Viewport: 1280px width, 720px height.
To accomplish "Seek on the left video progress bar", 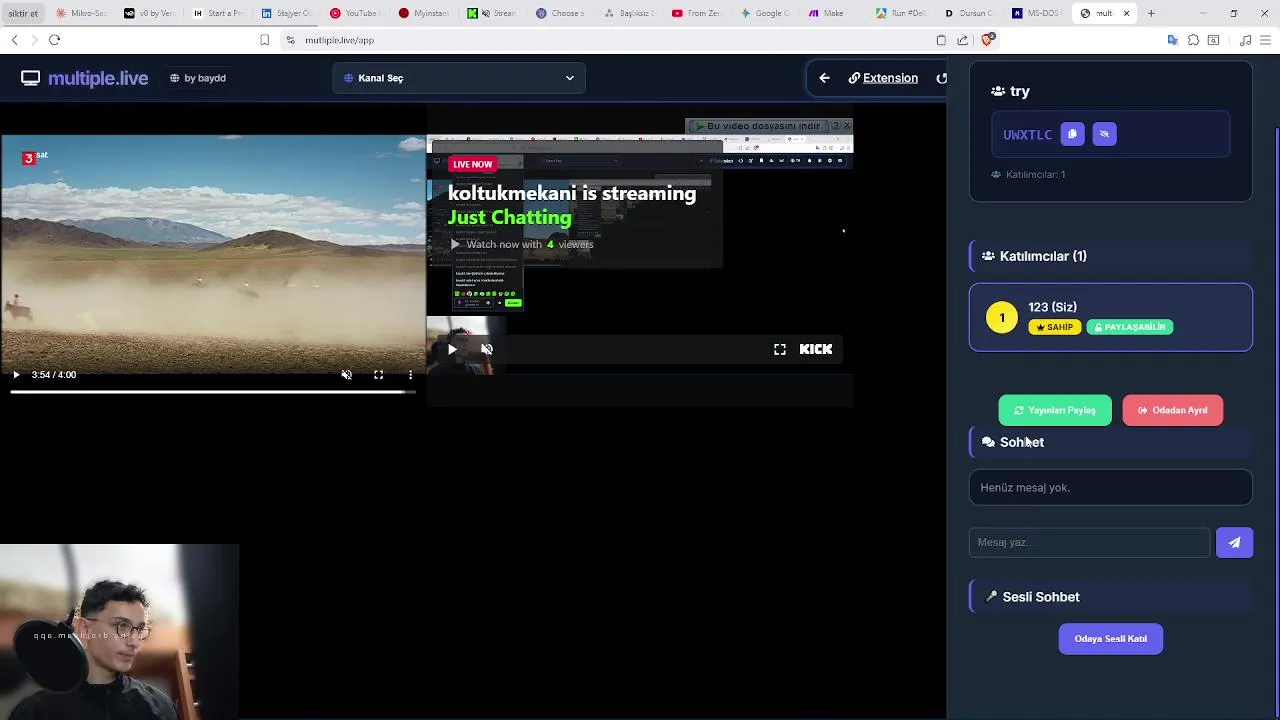I will pos(213,391).
